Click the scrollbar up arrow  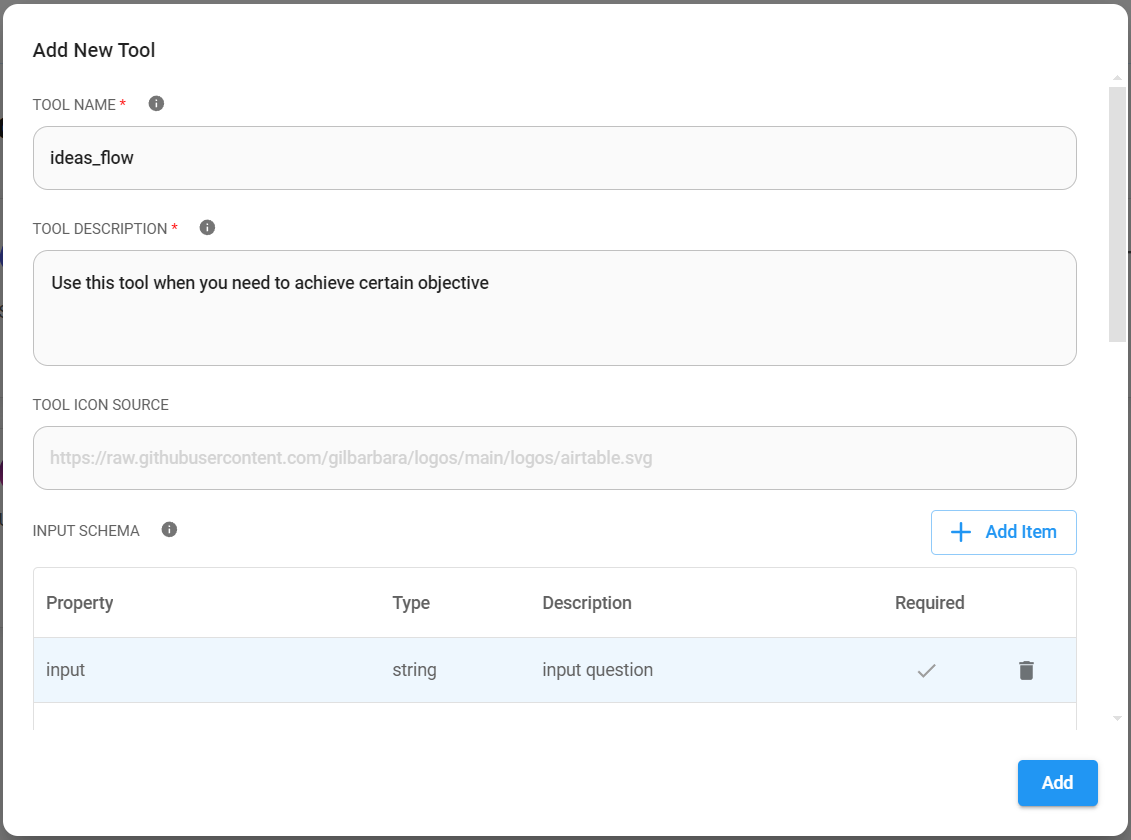[x=1117, y=78]
